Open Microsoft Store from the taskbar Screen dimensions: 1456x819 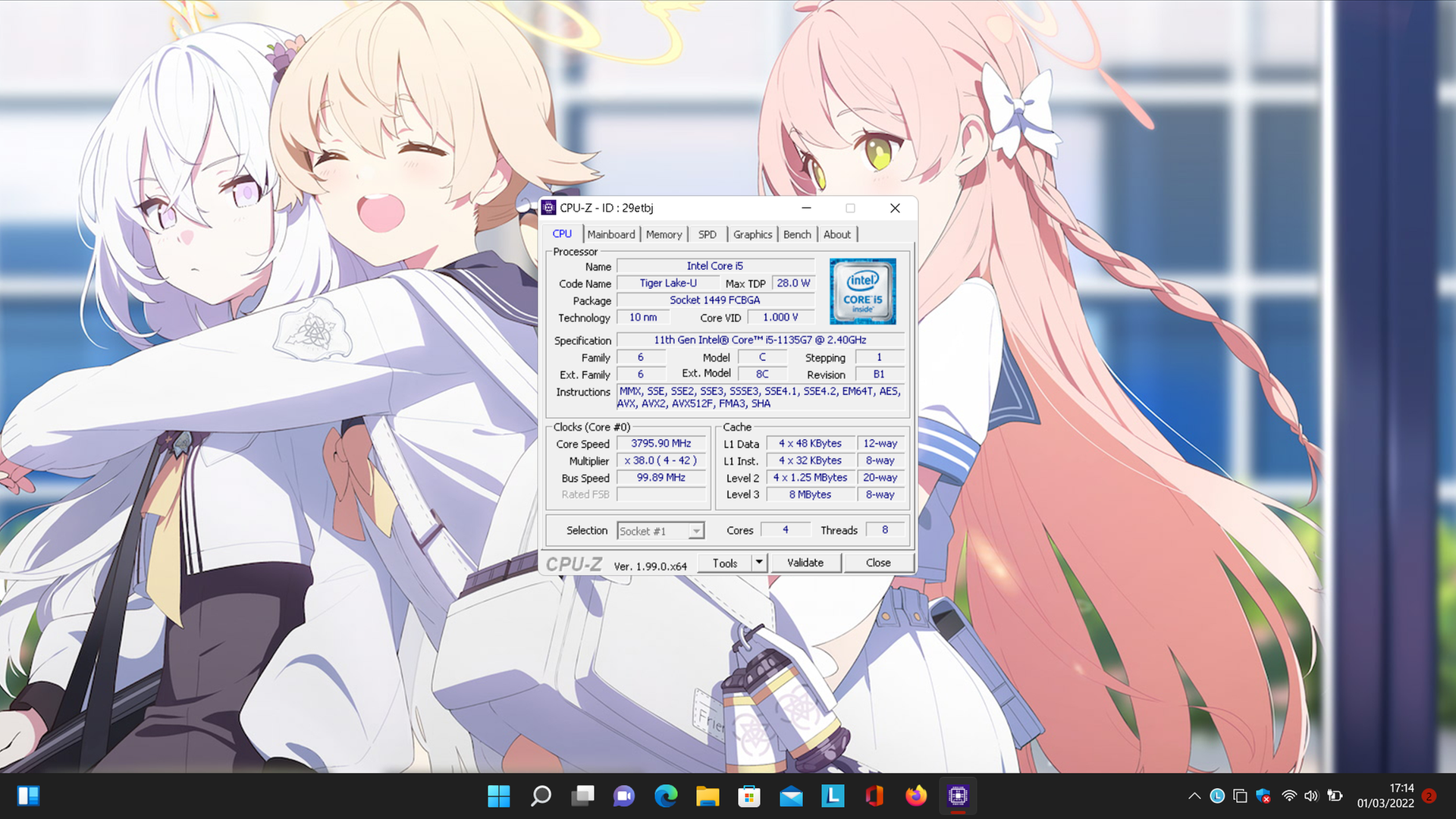[749, 795]
